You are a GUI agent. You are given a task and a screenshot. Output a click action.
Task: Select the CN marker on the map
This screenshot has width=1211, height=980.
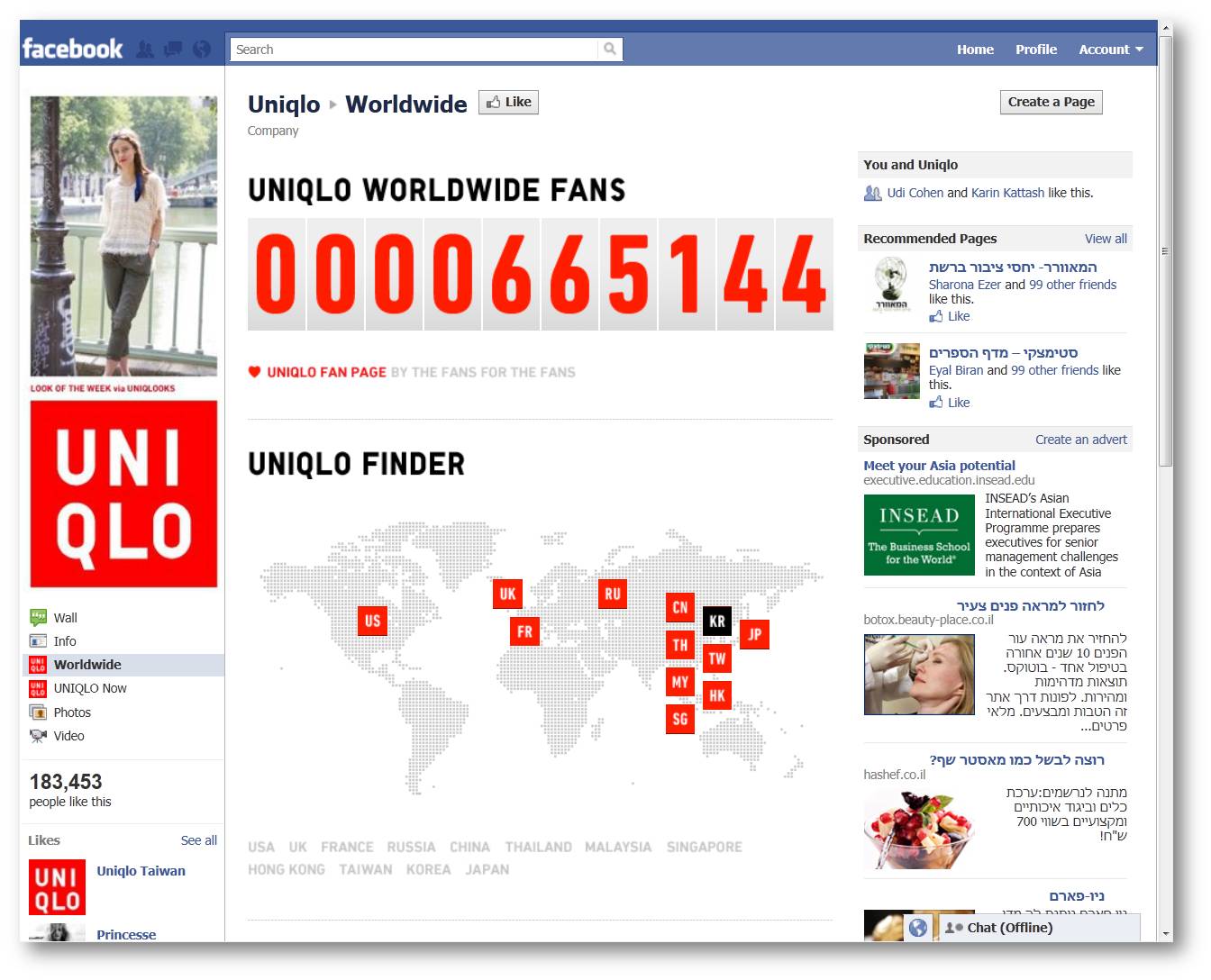[x=680, y=608]
